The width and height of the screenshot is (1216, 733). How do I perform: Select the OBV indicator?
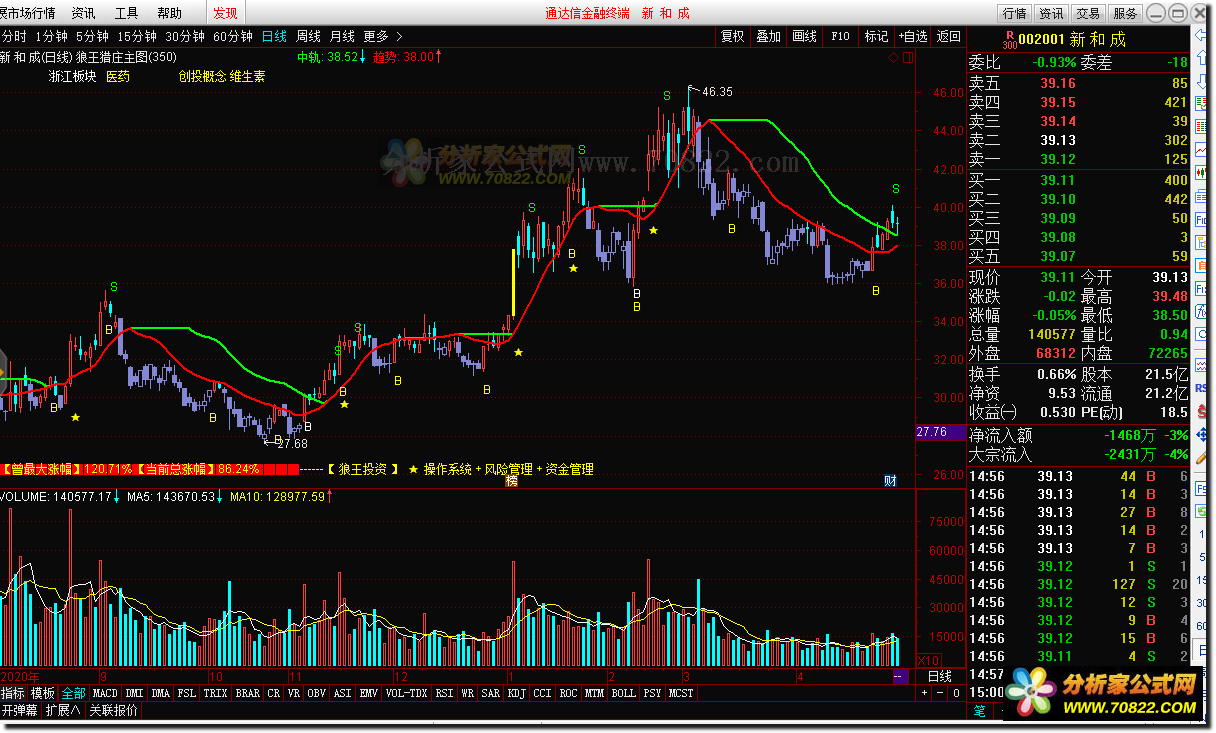(316, 693)
